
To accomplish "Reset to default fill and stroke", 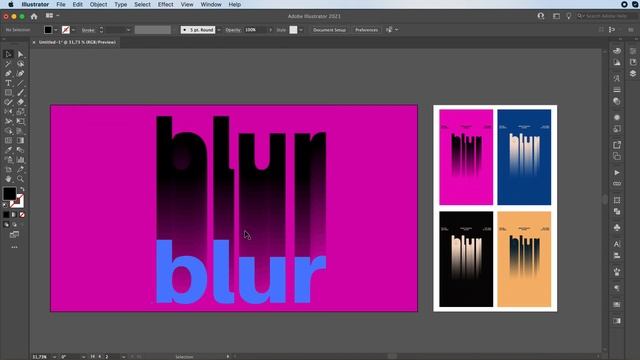I will (x=5, y=205).
